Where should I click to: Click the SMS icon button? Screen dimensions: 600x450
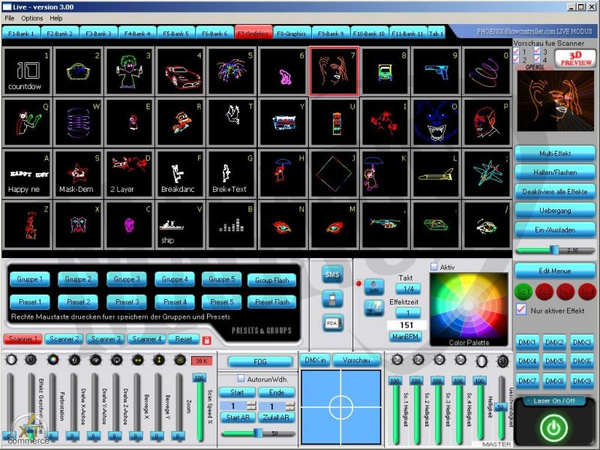pyautogui.click(x=334, y=275)
